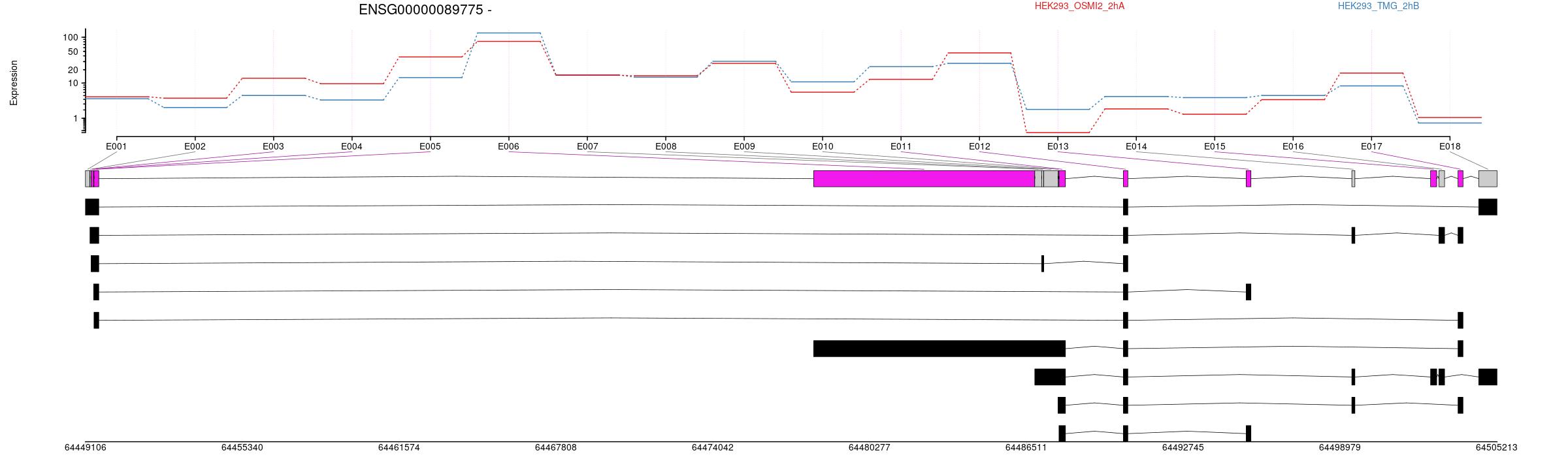Click the Expression y-axis label
The width and height of the screenshot is (1568, 457).
(14, 83)
